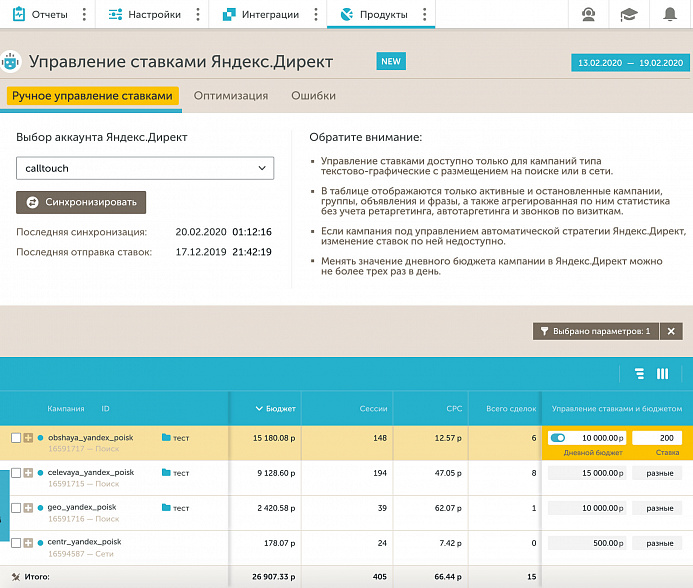
Task: Check the centr_yandex_poisk row checkbox
Action: point(16,542)
